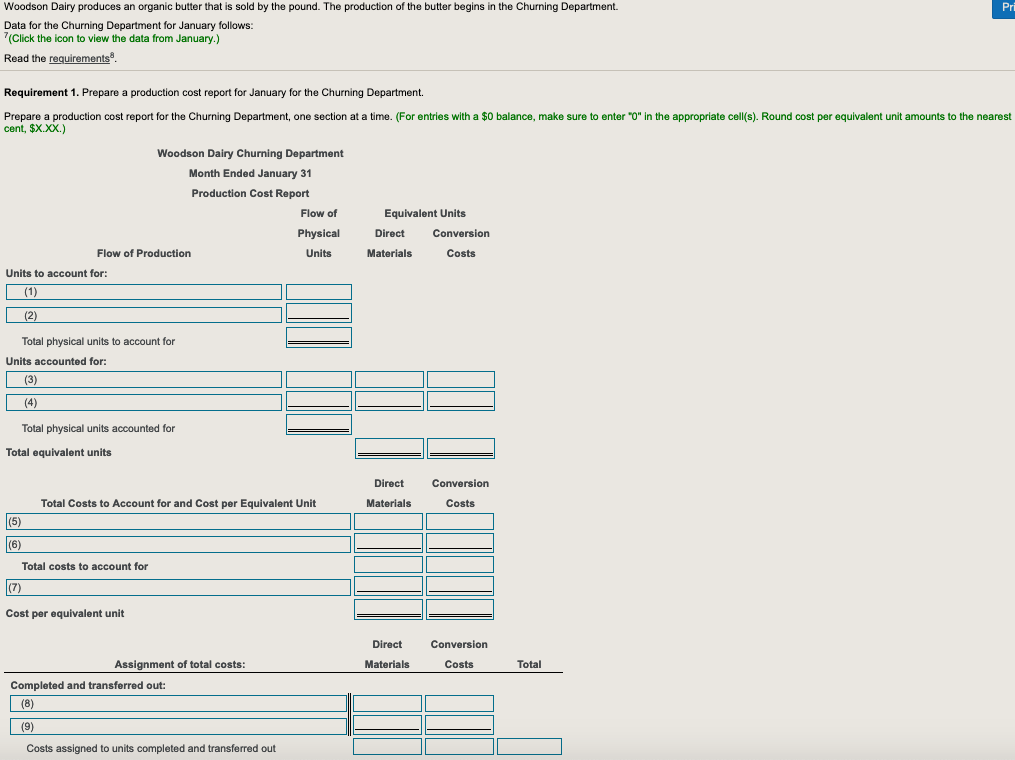The image size is (1015, 760).
Task: Open dropdown (4) under Units accounted for
Action: 143,400
